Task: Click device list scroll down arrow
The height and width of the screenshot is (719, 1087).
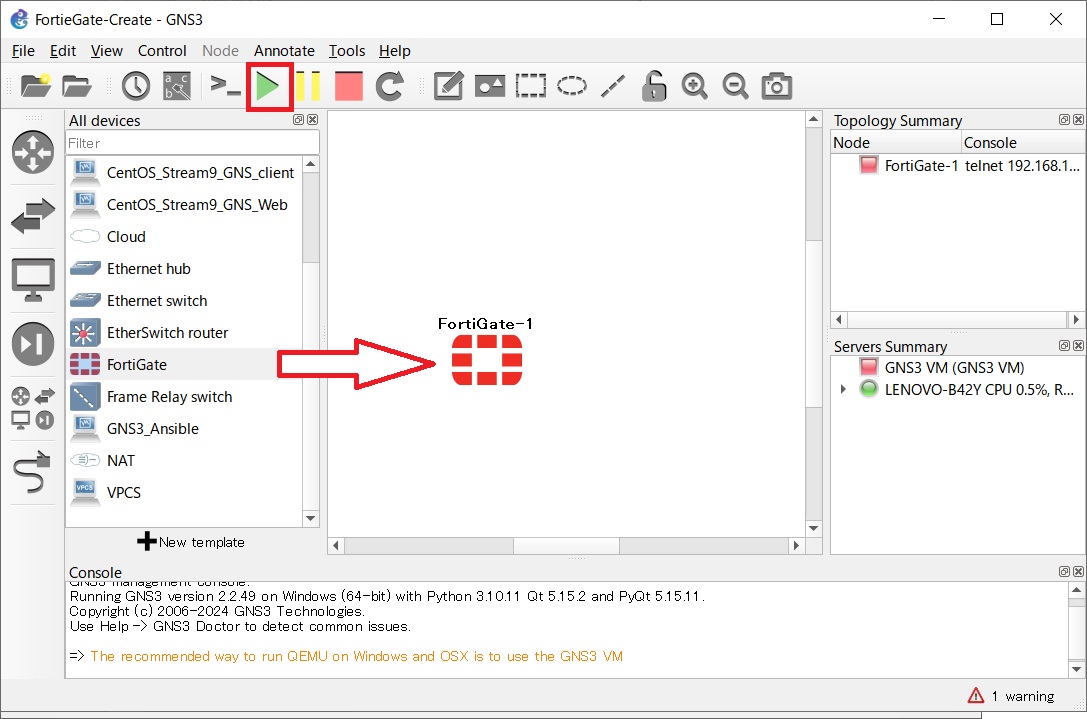Action: point(311,518)
